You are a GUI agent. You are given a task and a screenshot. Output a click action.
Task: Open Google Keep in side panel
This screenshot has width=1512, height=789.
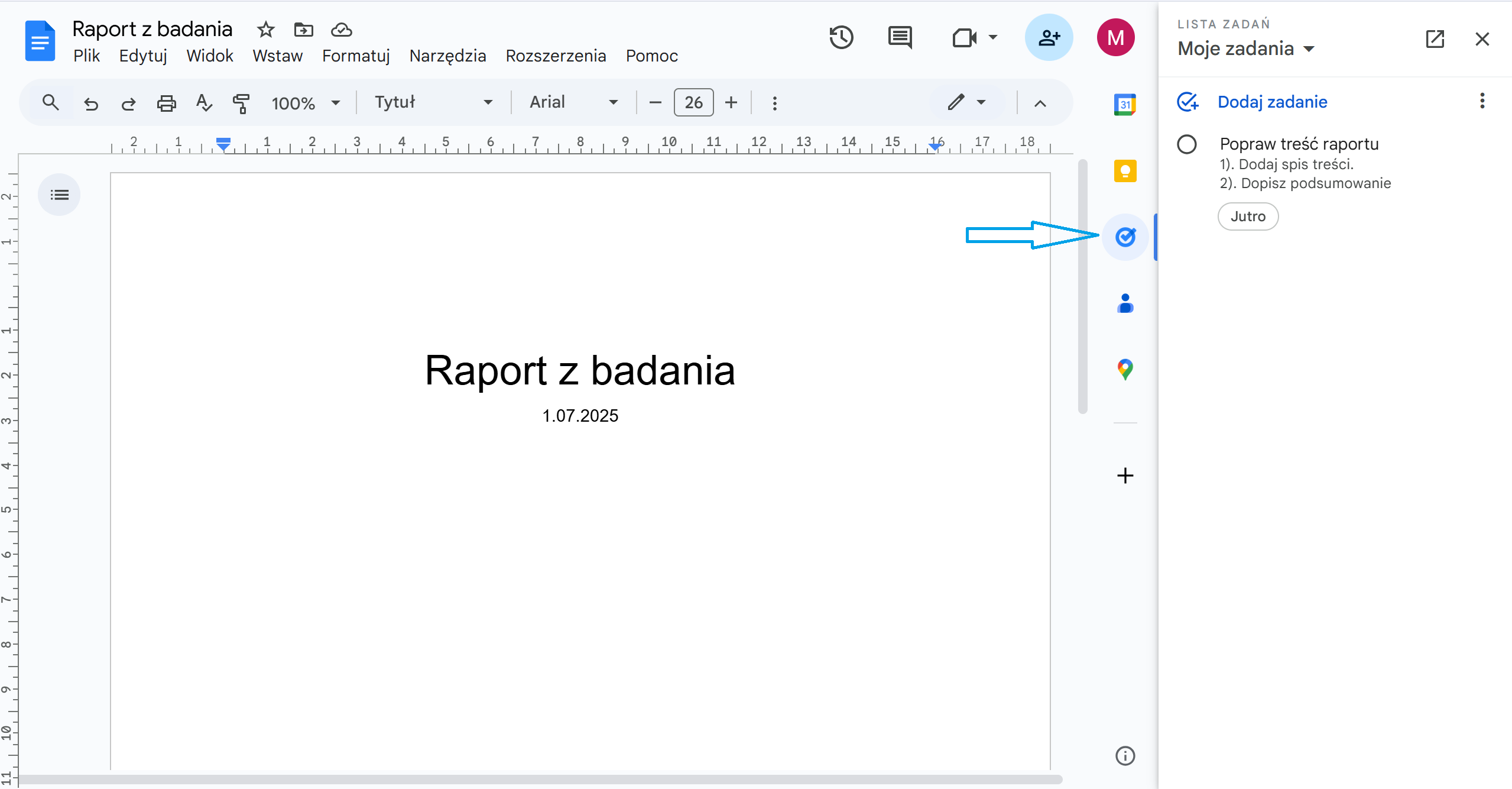[x=1125, y=171]
